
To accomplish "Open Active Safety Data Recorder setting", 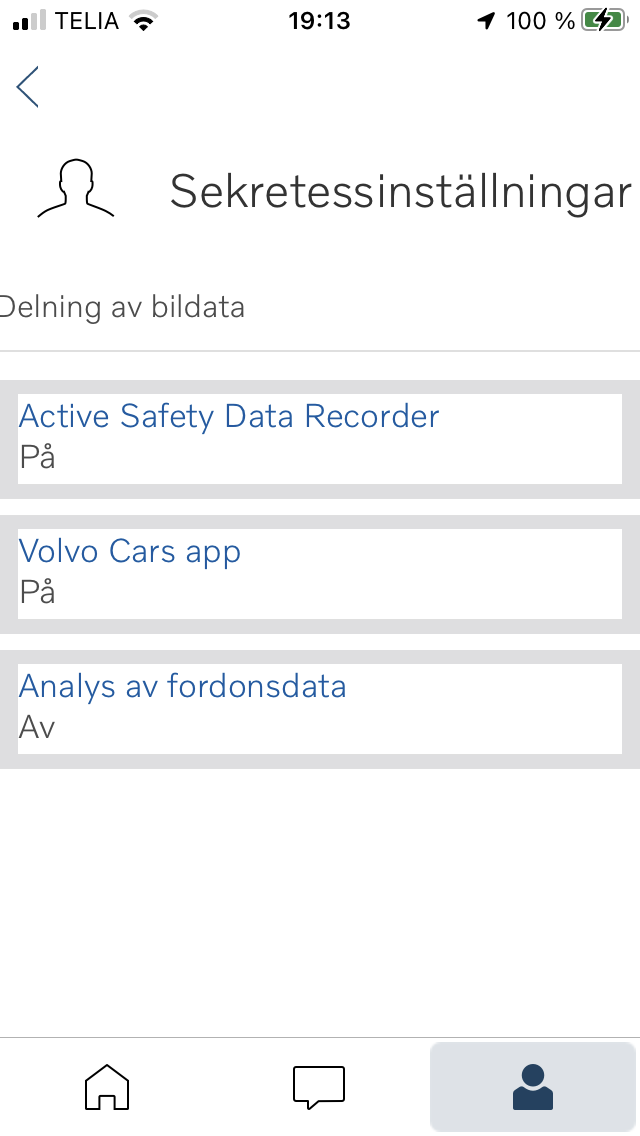I will pyautogui.click(x=320, y=438).
